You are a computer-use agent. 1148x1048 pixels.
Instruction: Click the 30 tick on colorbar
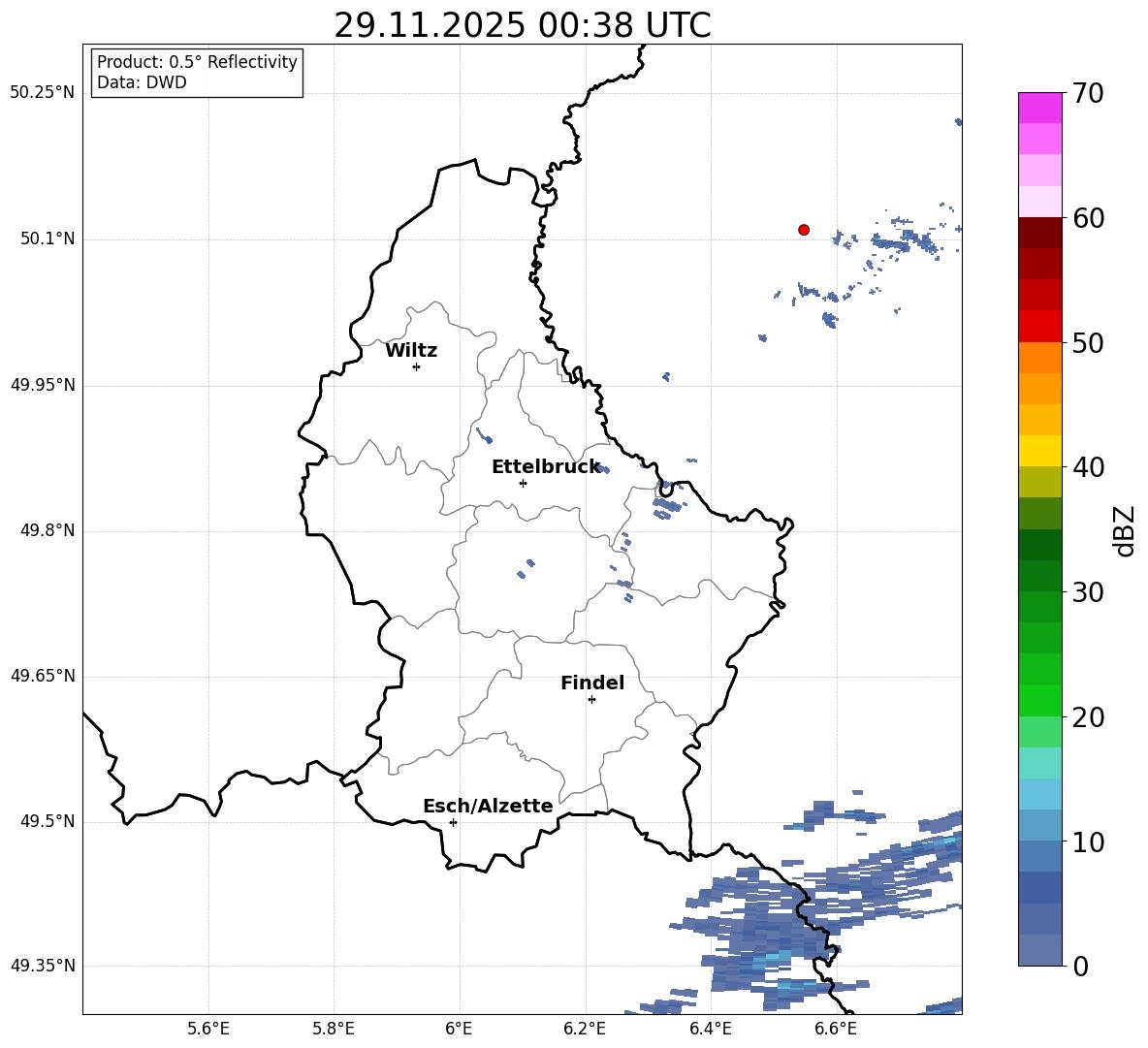pos(1088,592)
